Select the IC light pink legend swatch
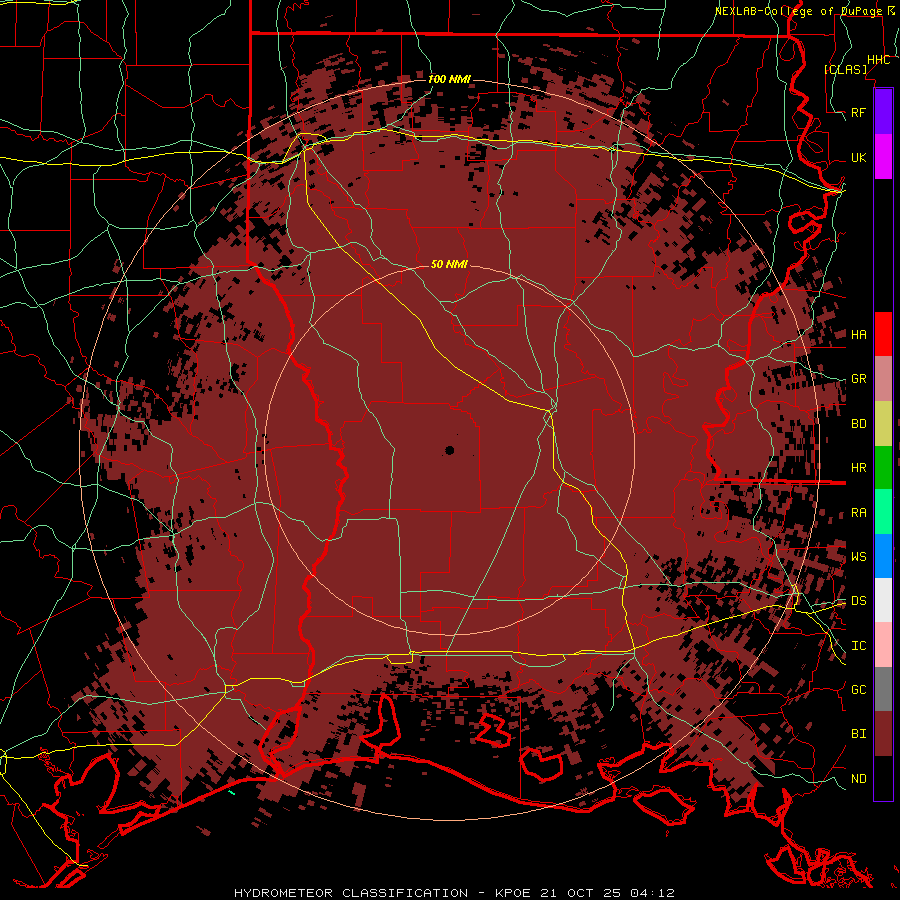Image resolution: width=900 pixels, height=900 pixels. [x=883, y=645]
